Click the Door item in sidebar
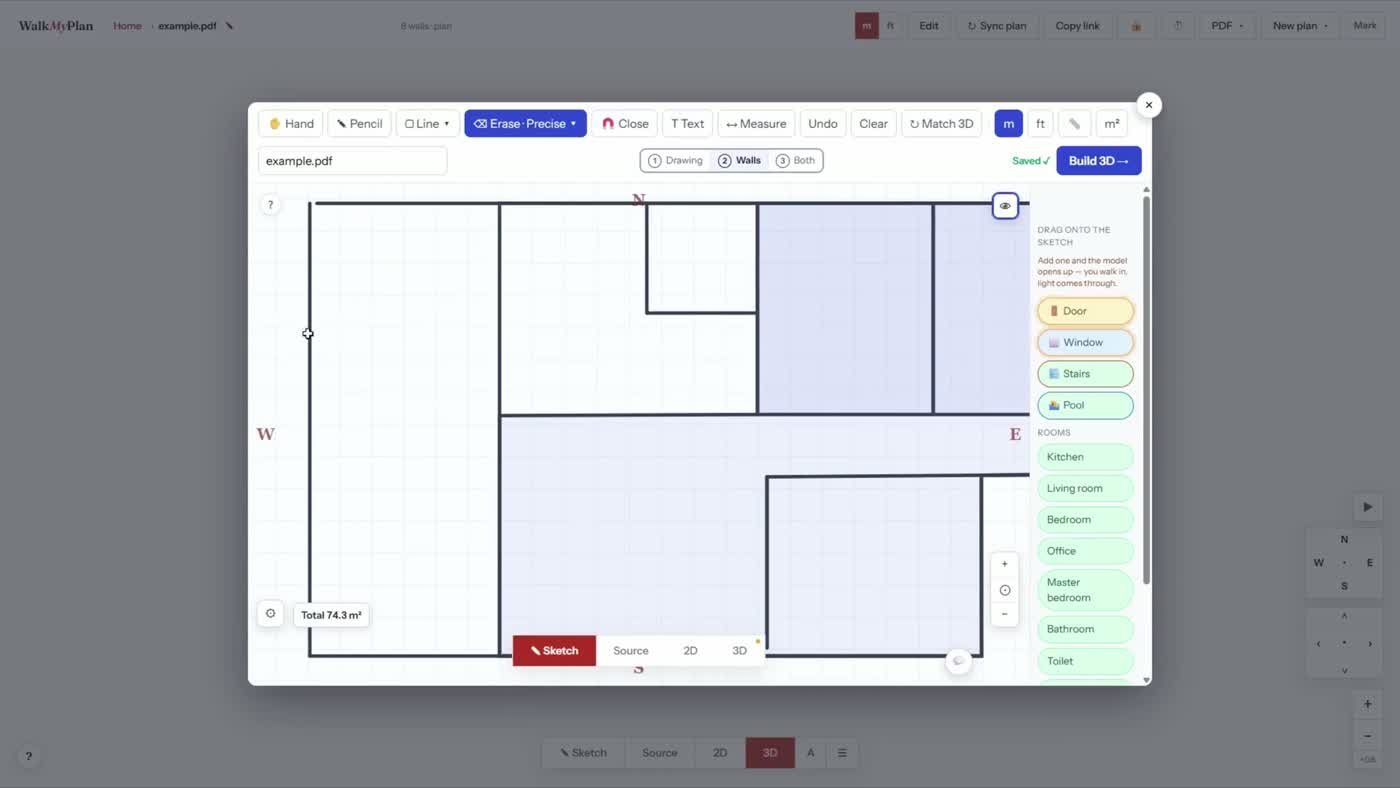 [x=1085, y=311]
